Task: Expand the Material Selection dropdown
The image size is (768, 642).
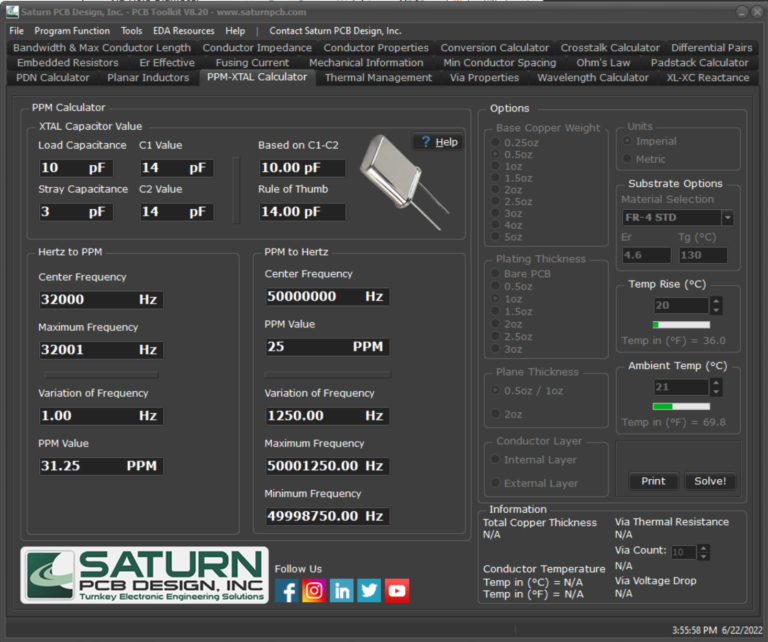Action: [x=727, y=218]
